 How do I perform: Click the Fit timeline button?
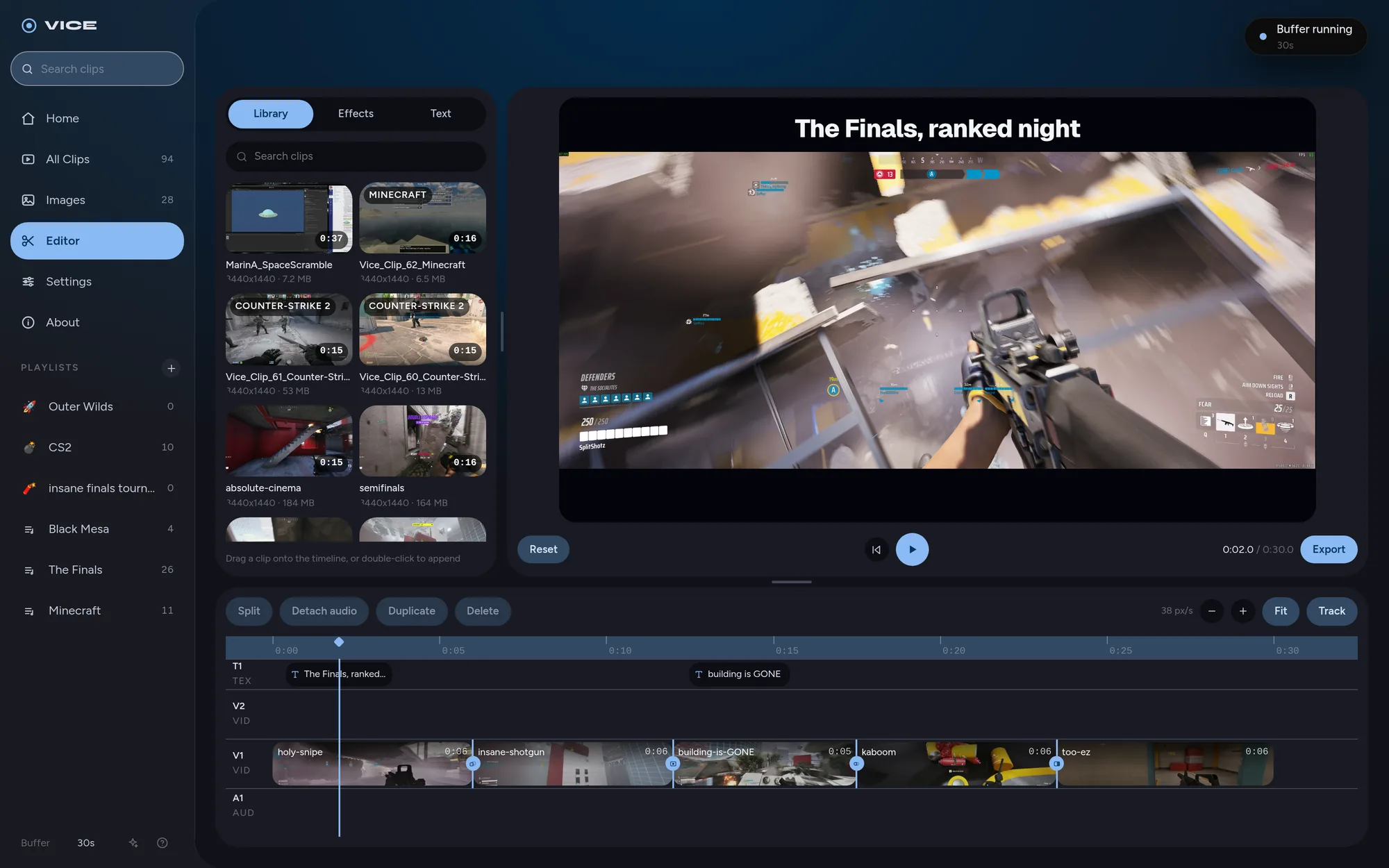click(x=1281, y=611)
